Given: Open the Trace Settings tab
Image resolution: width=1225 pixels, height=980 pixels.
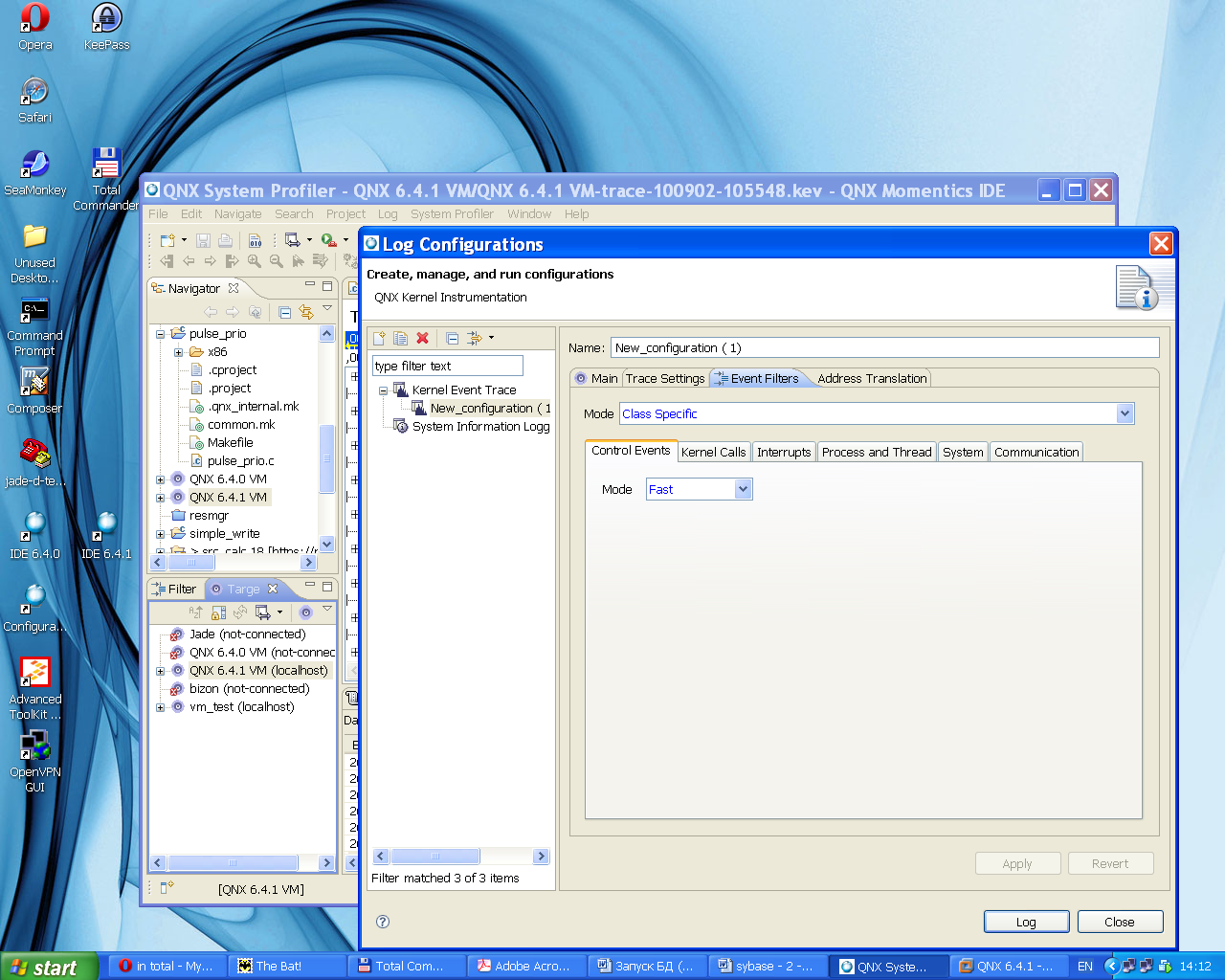Looking at the screenshot, I should [x=665, y=378].
